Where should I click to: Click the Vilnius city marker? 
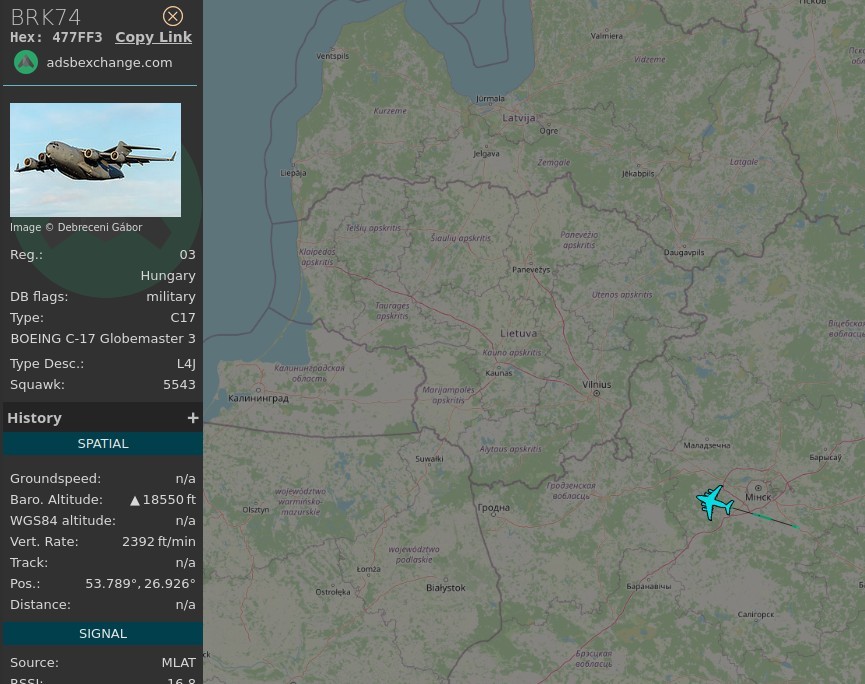coord(596,393)
